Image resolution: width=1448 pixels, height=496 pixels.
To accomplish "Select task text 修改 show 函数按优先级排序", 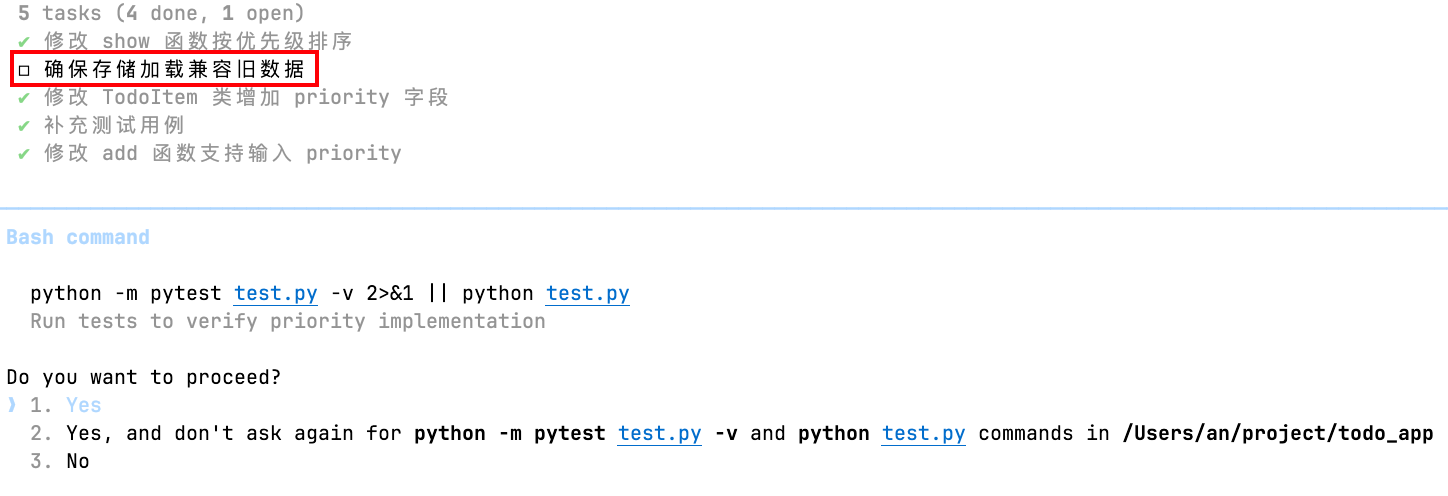I will (x=198, y=42).
